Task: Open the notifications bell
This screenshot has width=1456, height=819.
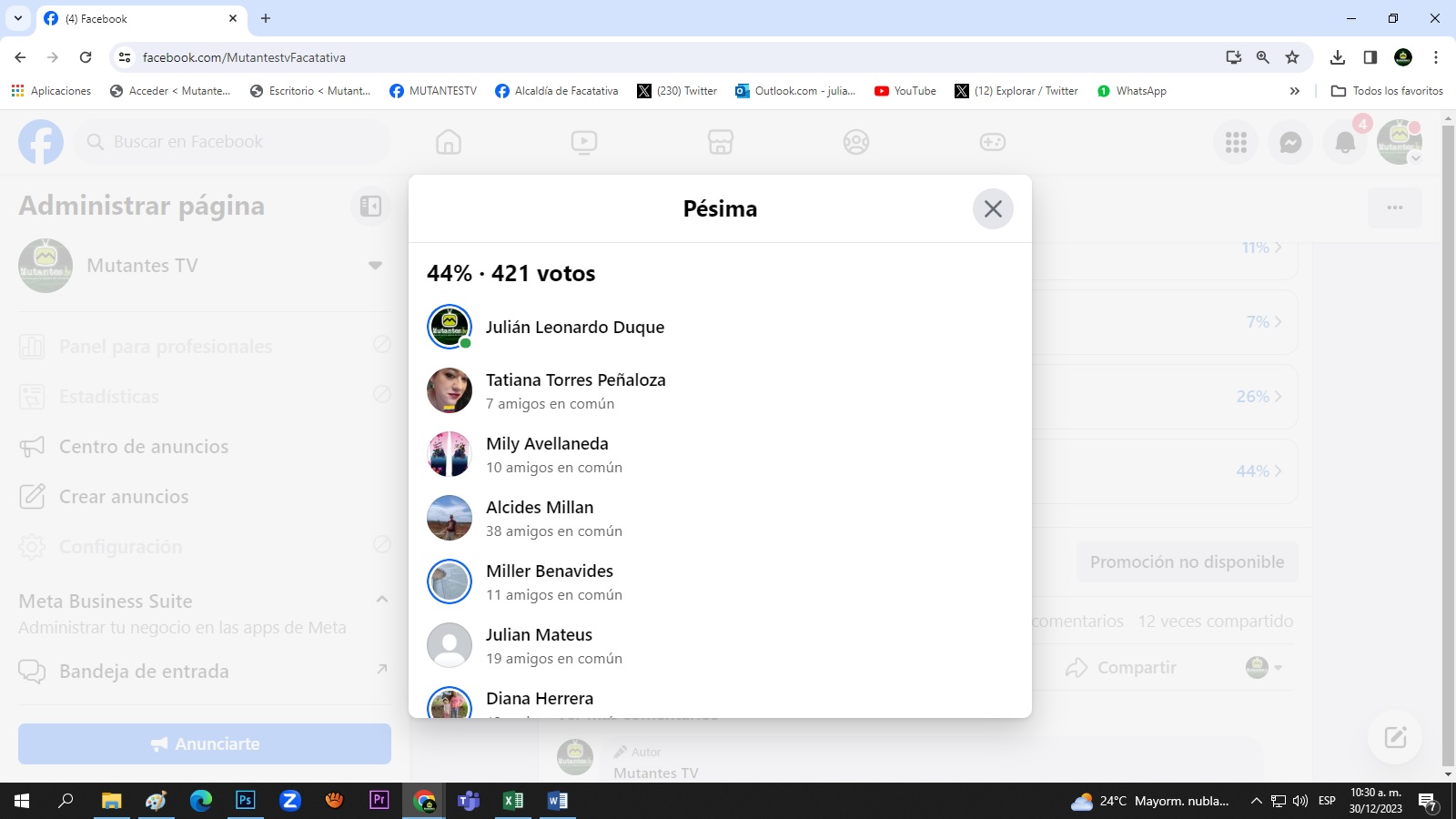Action: (x=1345, y=143)
